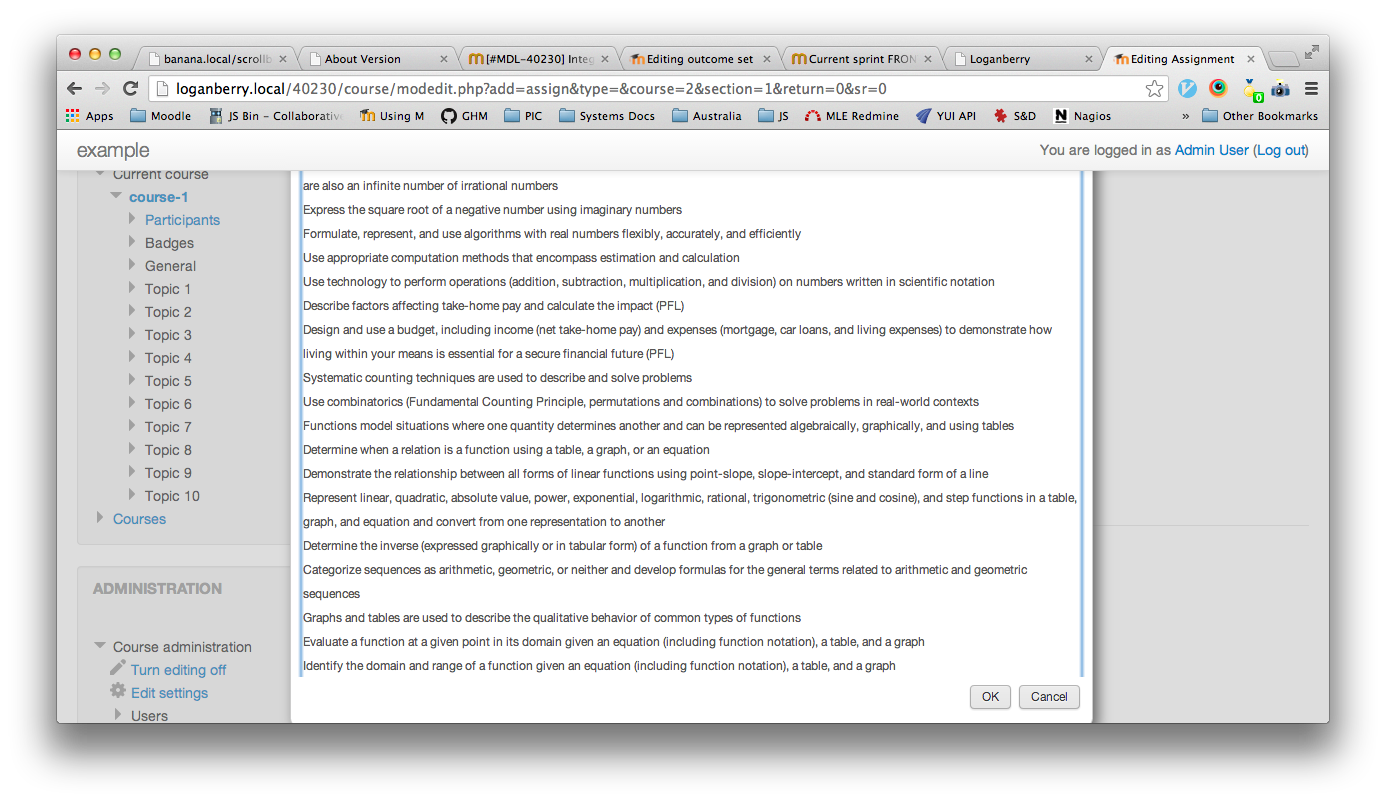Screen dimensions: 1386x802
Task: Collapse the course-1 tree arrow
Action: tap(117, 196)
